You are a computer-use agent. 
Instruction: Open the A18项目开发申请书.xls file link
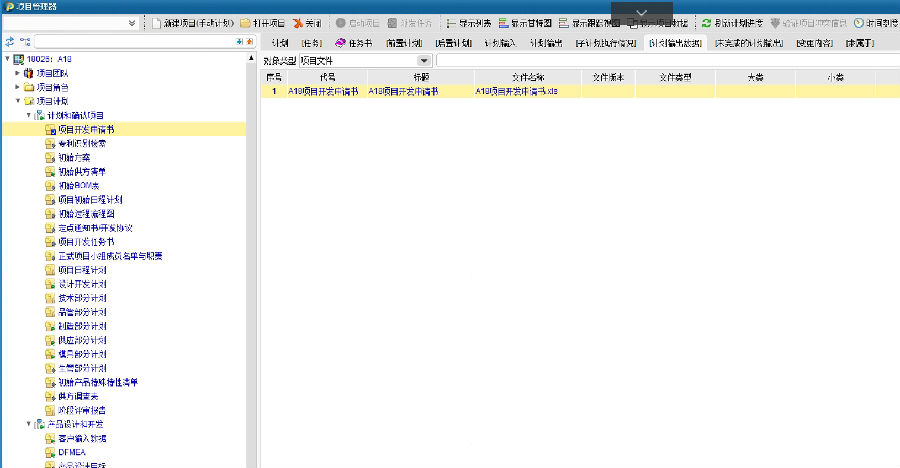[x=516, y=91]
